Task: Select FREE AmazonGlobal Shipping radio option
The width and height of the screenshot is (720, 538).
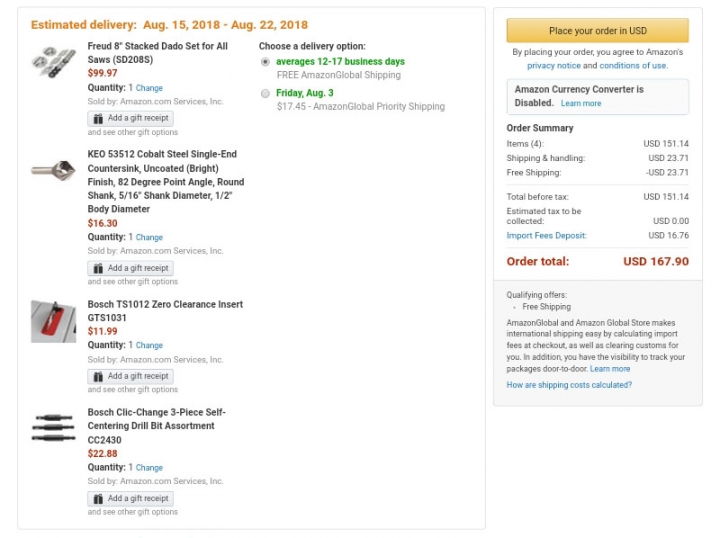Action: pos(265,62)
